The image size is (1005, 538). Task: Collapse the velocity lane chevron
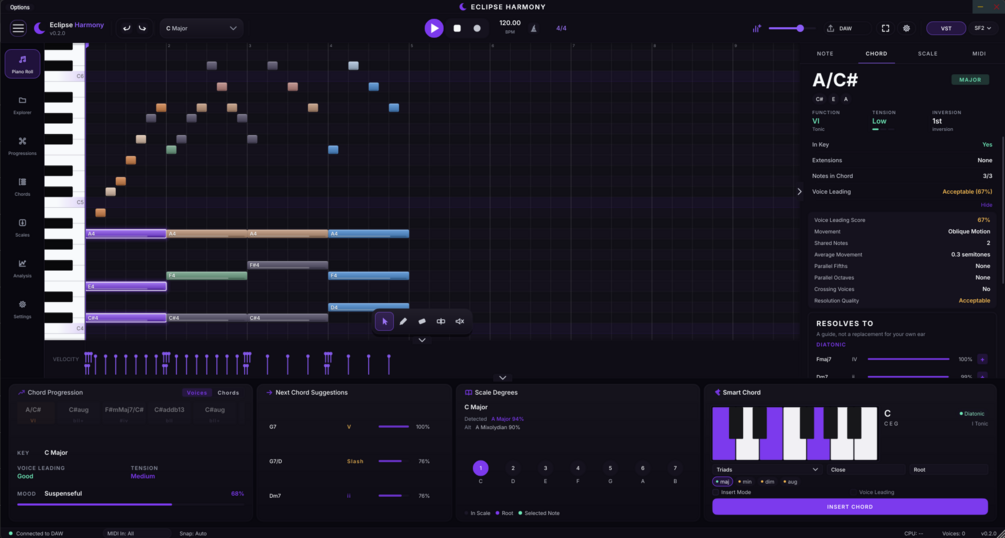503,378
